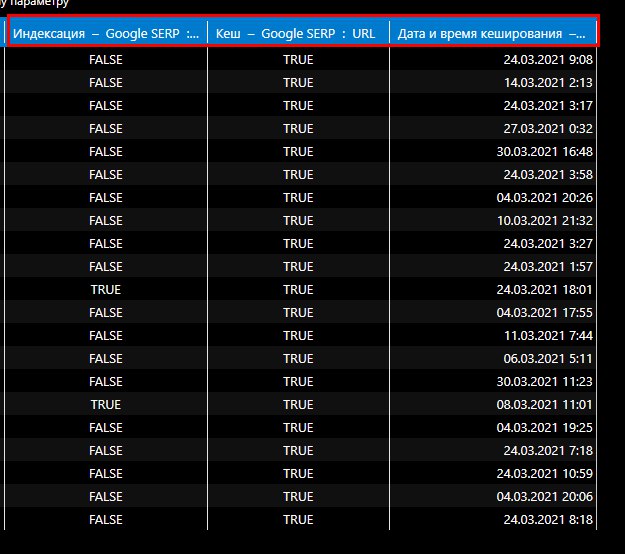Click Кеш TRUE in the 04.03.2021 17:55 row

[x=298, y=312]
